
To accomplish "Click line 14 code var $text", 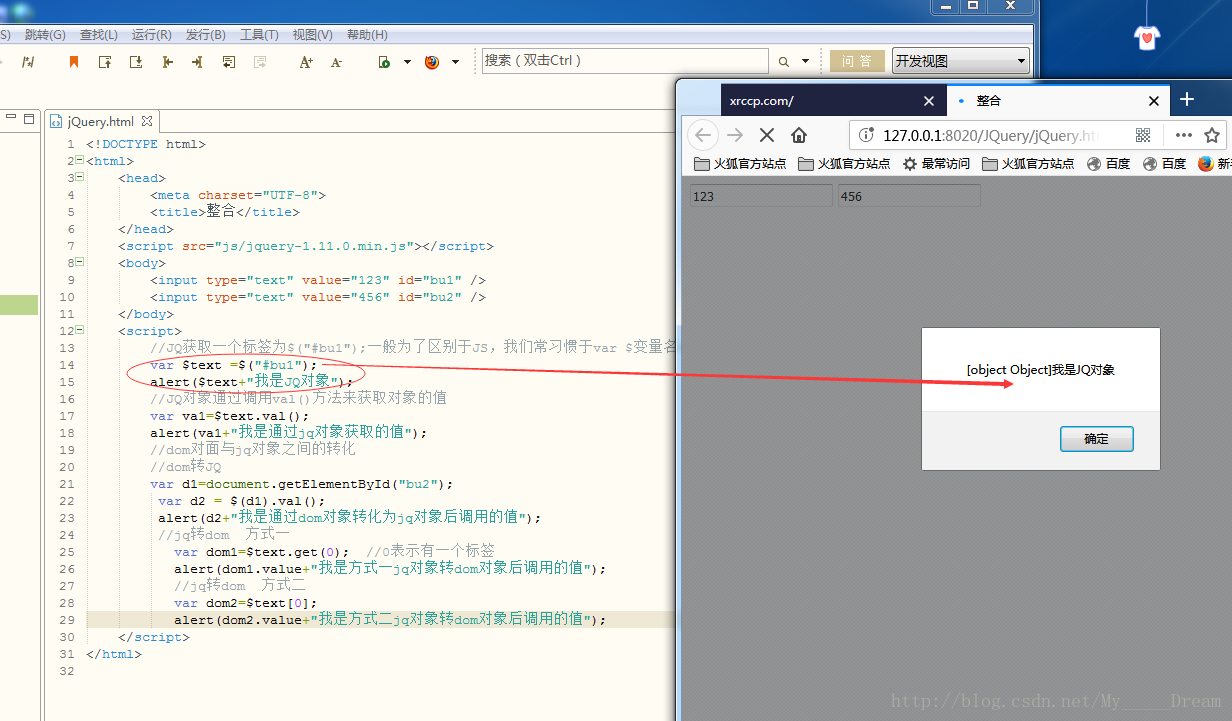I will pos(234,365).
